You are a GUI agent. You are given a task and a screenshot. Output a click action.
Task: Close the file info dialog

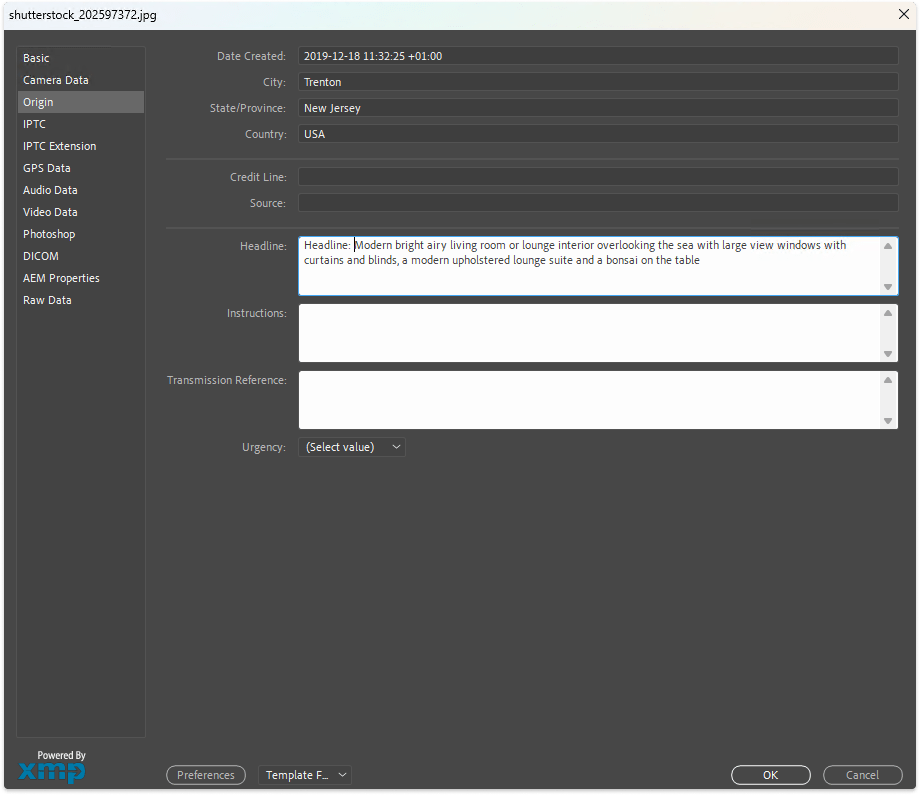point(903,14)
